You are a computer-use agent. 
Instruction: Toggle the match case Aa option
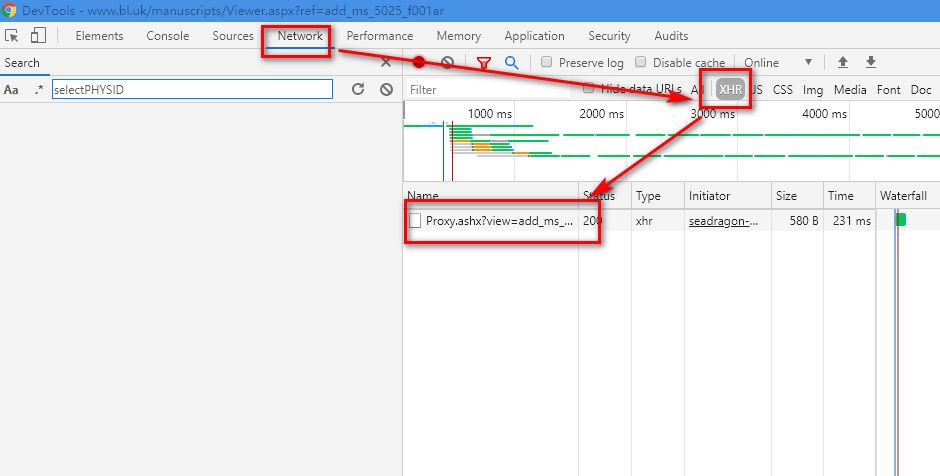[x=12, y=89]
